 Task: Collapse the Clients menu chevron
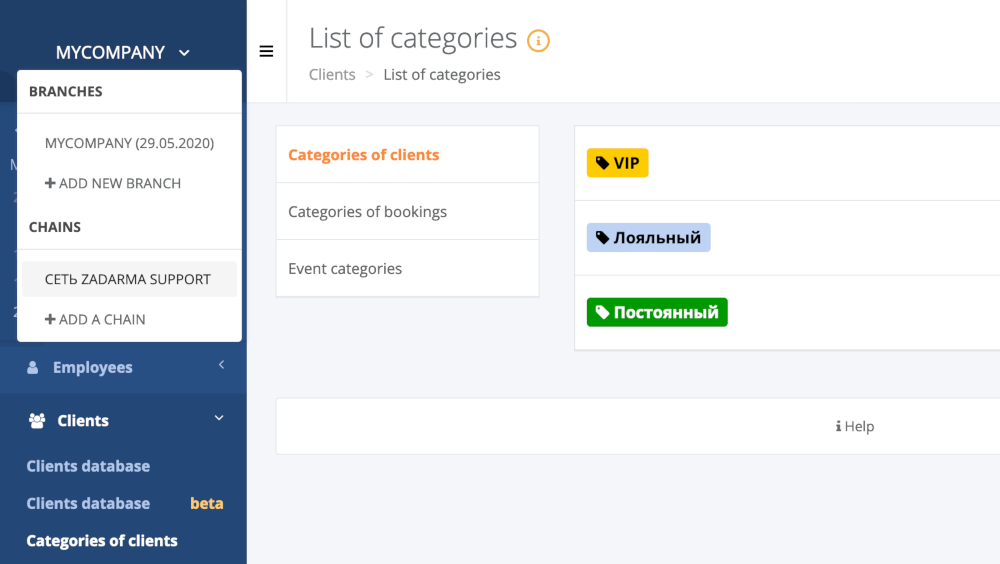(219, 418)
